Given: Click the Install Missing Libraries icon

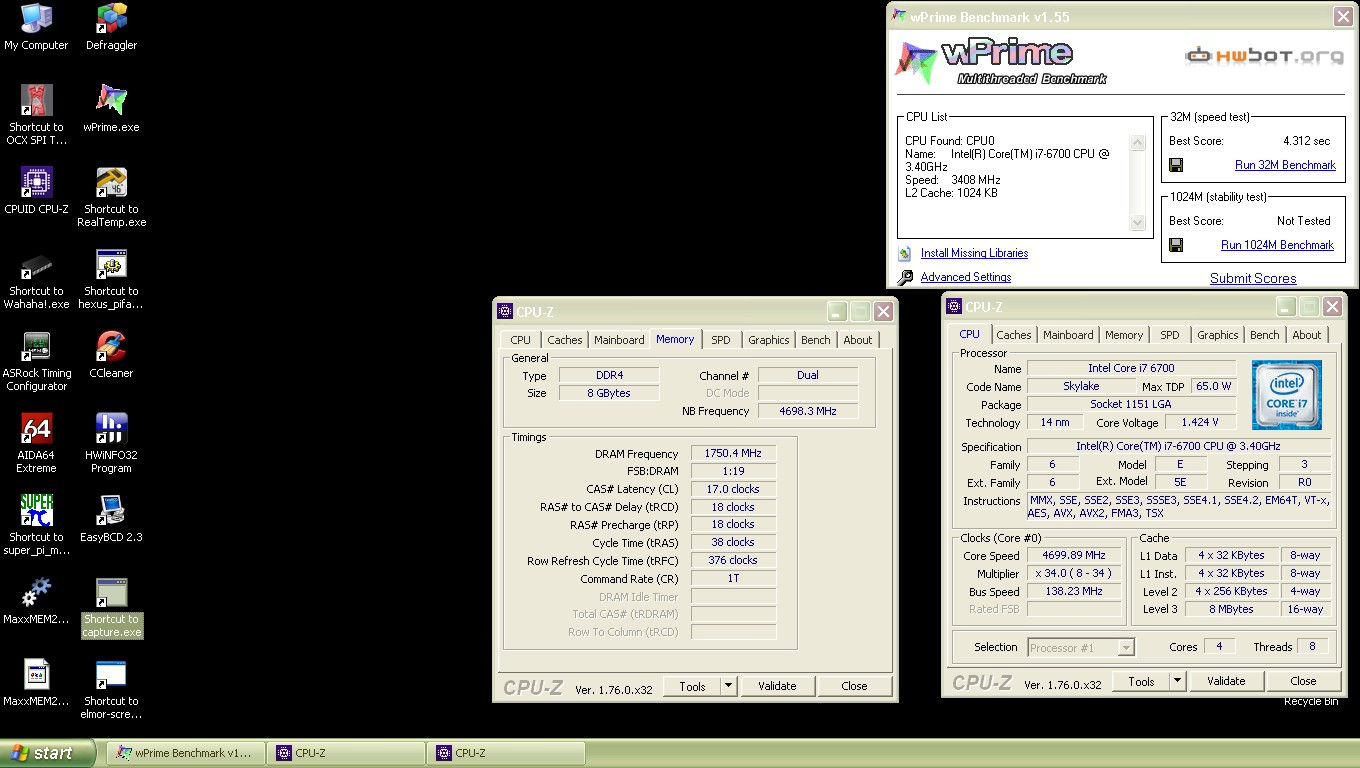Looking at the screenshot, I should (905, 254).
